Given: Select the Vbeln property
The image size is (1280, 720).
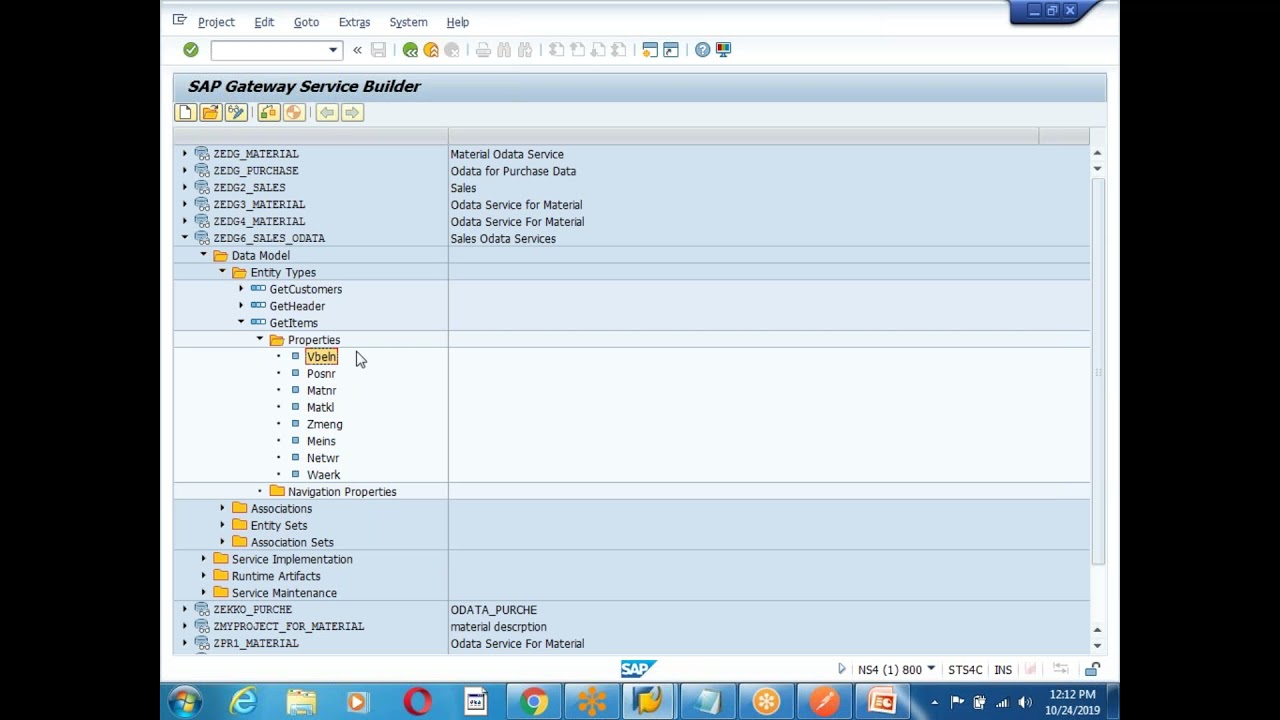Looking at the screenshot, I should pyautogui.click(x=321, y=357).
